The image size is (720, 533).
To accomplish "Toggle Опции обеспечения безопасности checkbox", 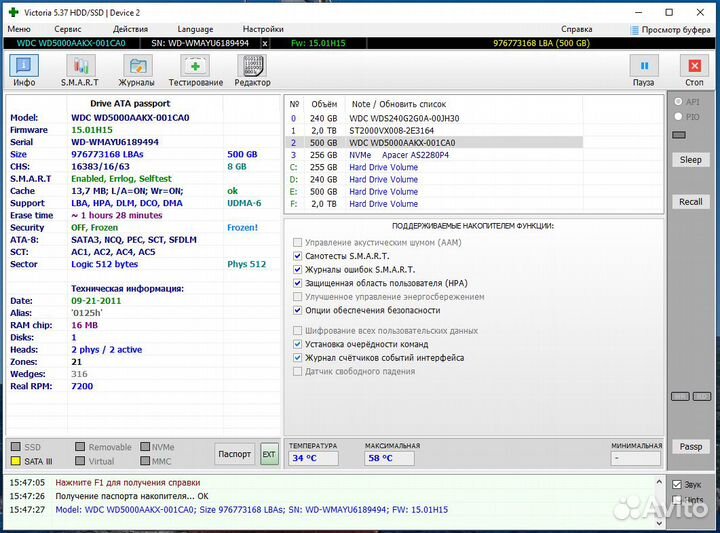I will 298,310.
